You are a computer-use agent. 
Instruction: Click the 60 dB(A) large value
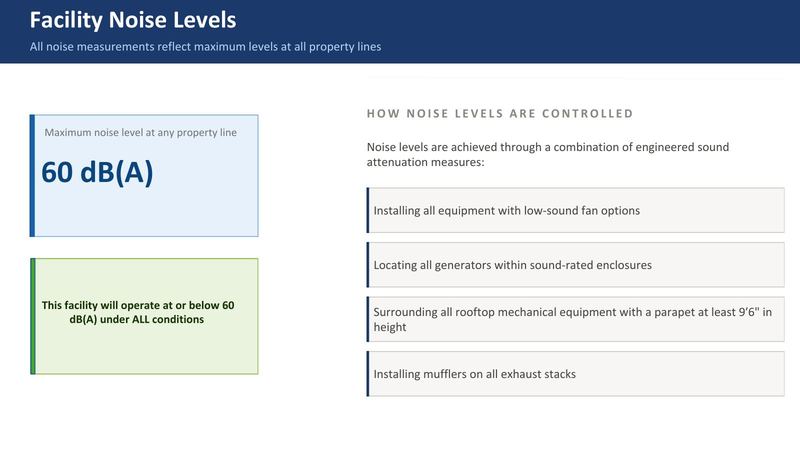(x=97, y=172)
